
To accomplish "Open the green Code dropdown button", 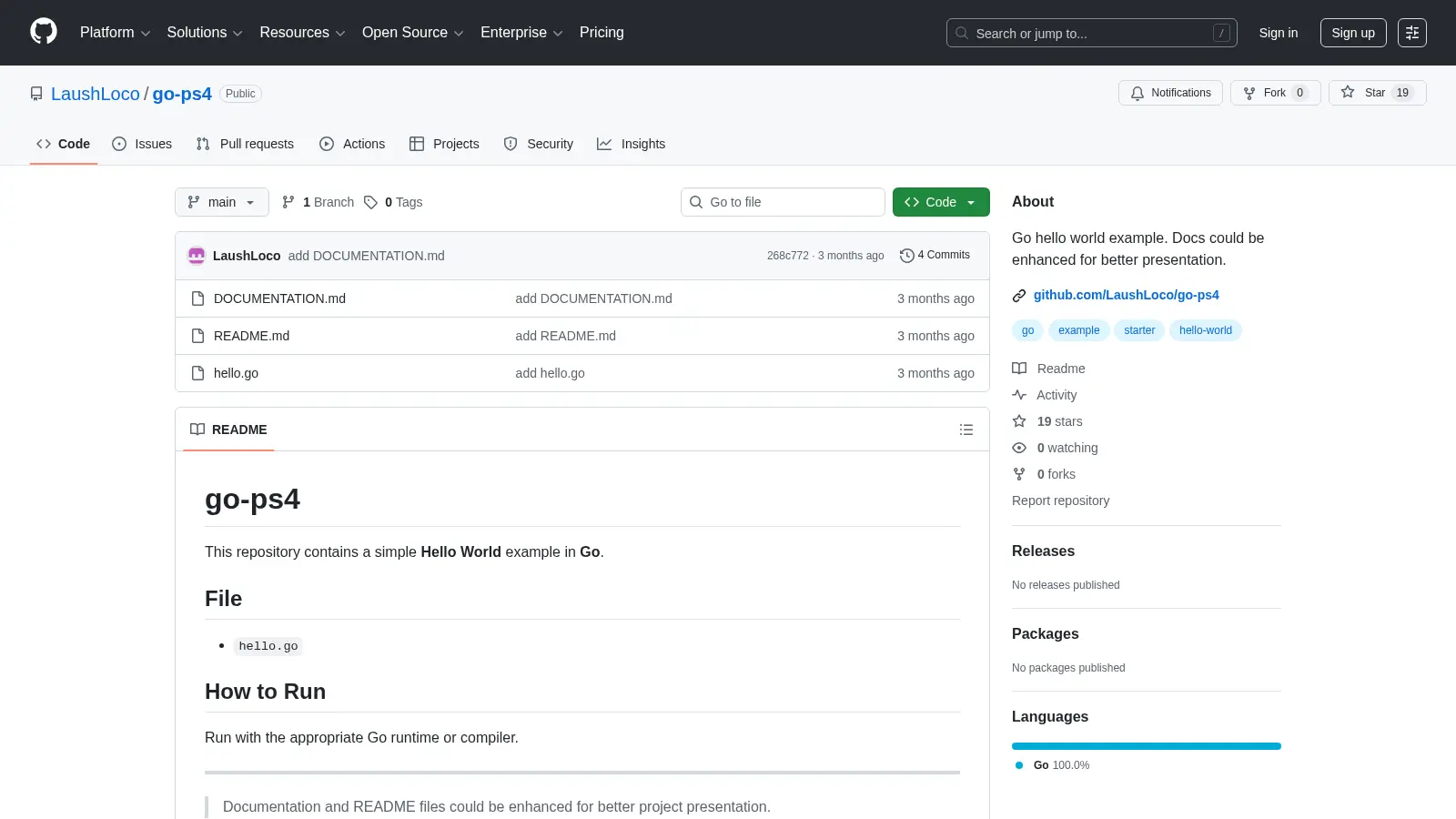I will tap(941, 202).
